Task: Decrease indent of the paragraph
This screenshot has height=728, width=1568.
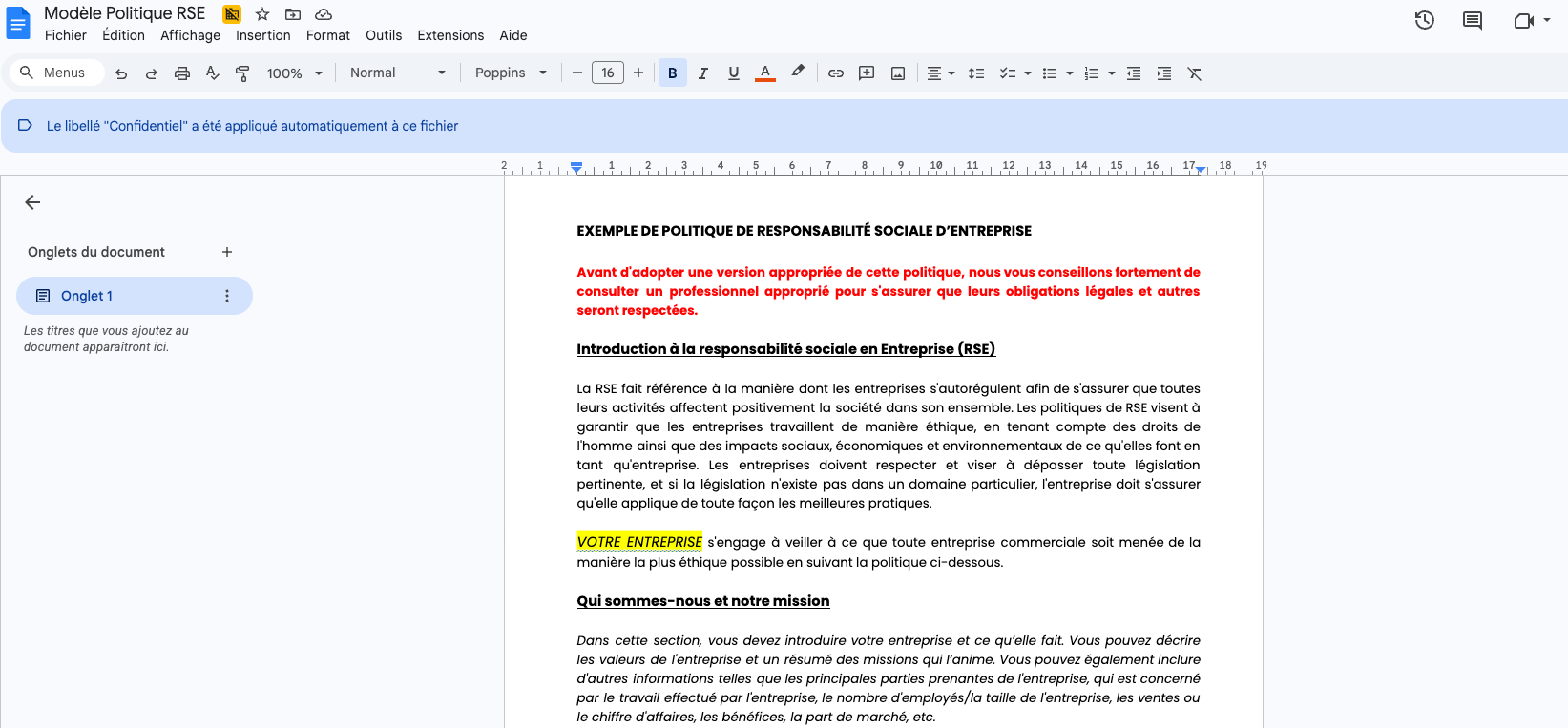Action: 1134,73
